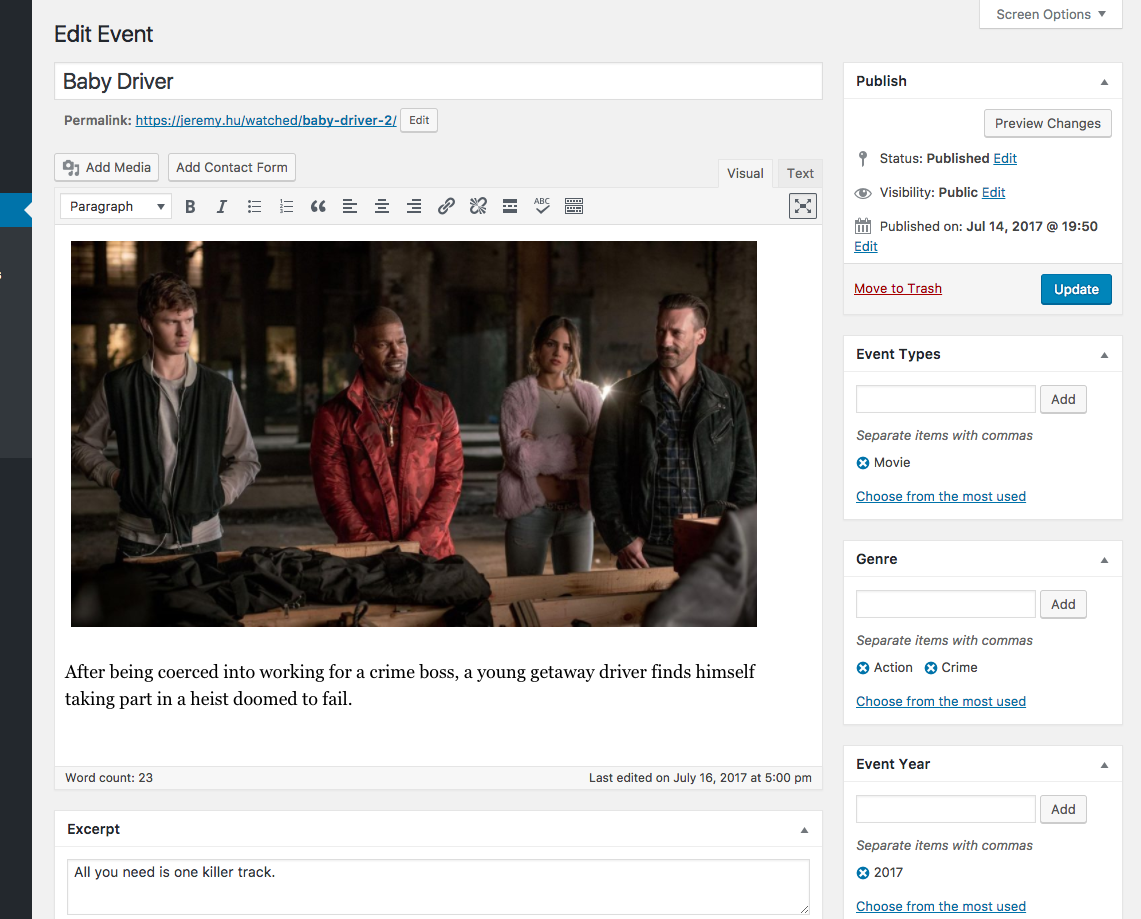Remove link with unlink icon
This screenshot has height=919, width=1141.
pyautogui.click(x=478, y=207)
